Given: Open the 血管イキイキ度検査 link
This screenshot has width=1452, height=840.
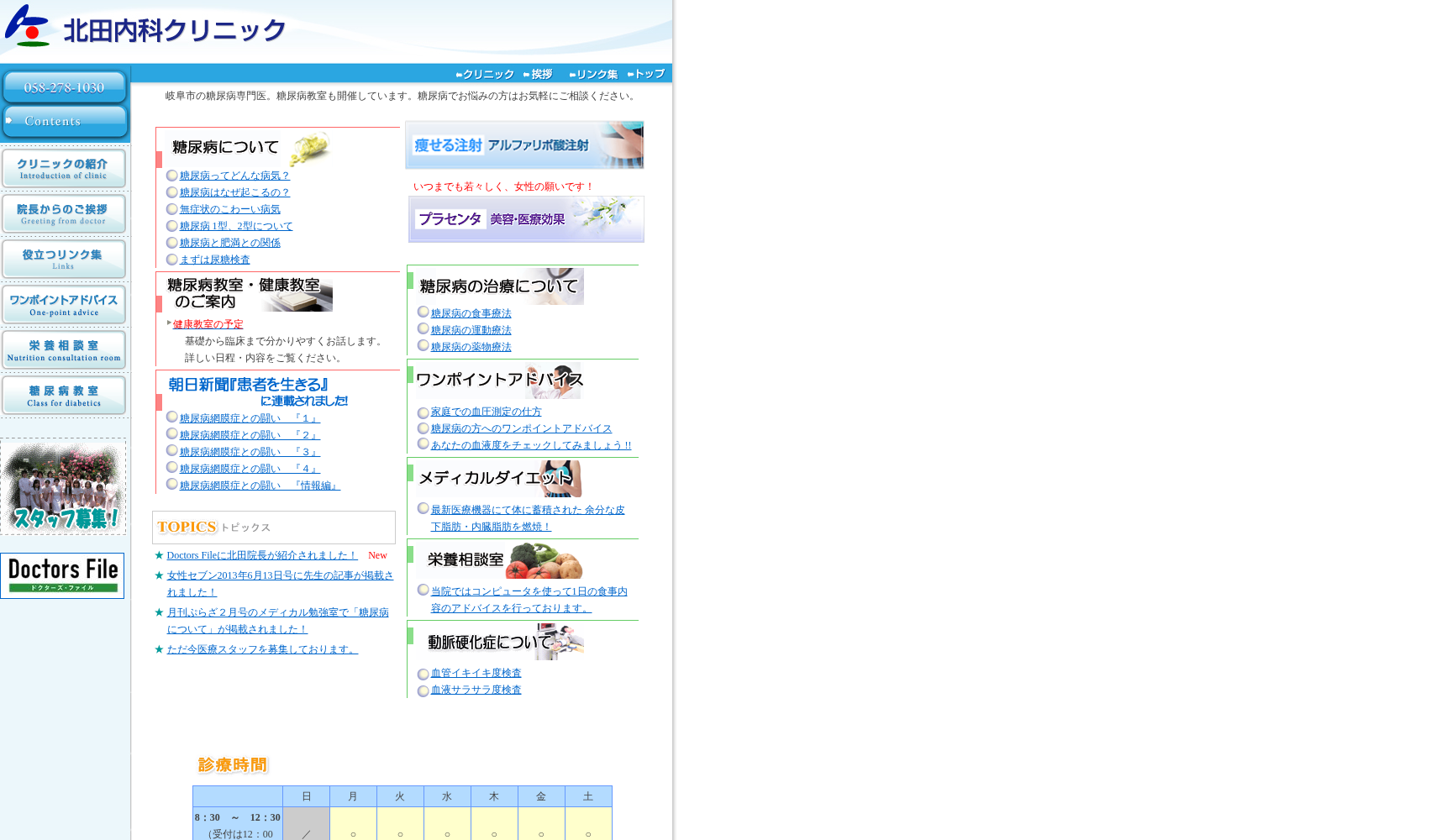Looking at the screenshot, I should [x=476, y=674].
